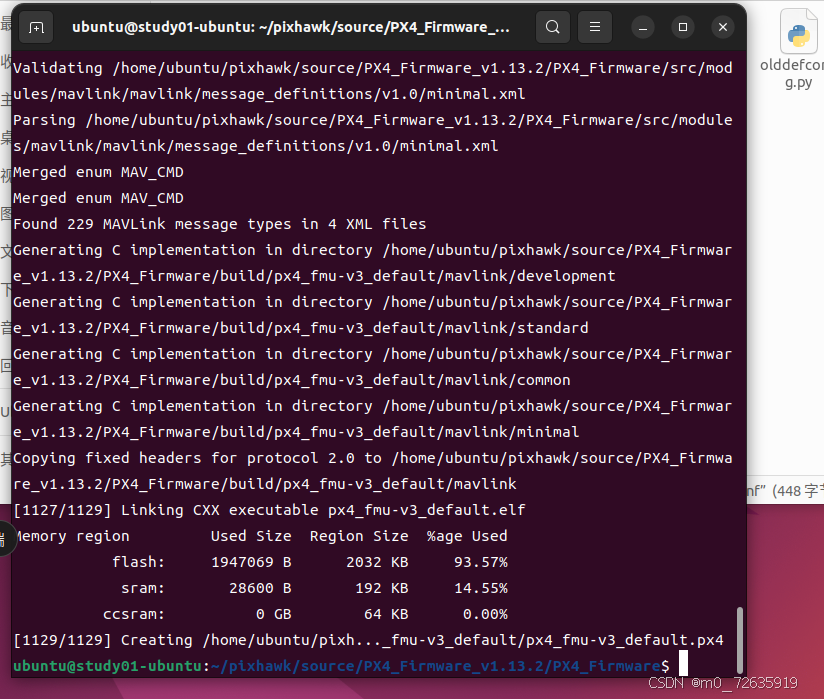The height and width of the screenshot is (699, 824).
Task: Open terminal search
Action: coord(552,27)
